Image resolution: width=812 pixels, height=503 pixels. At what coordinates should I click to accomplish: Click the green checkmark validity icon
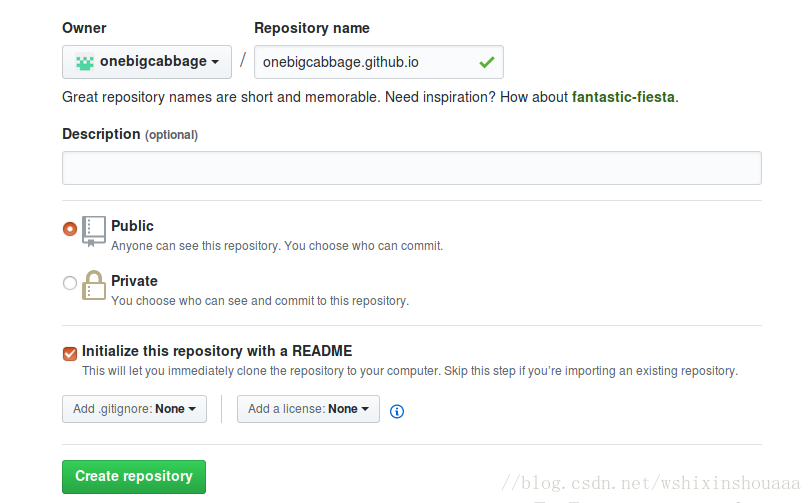[x=487, y=63]
